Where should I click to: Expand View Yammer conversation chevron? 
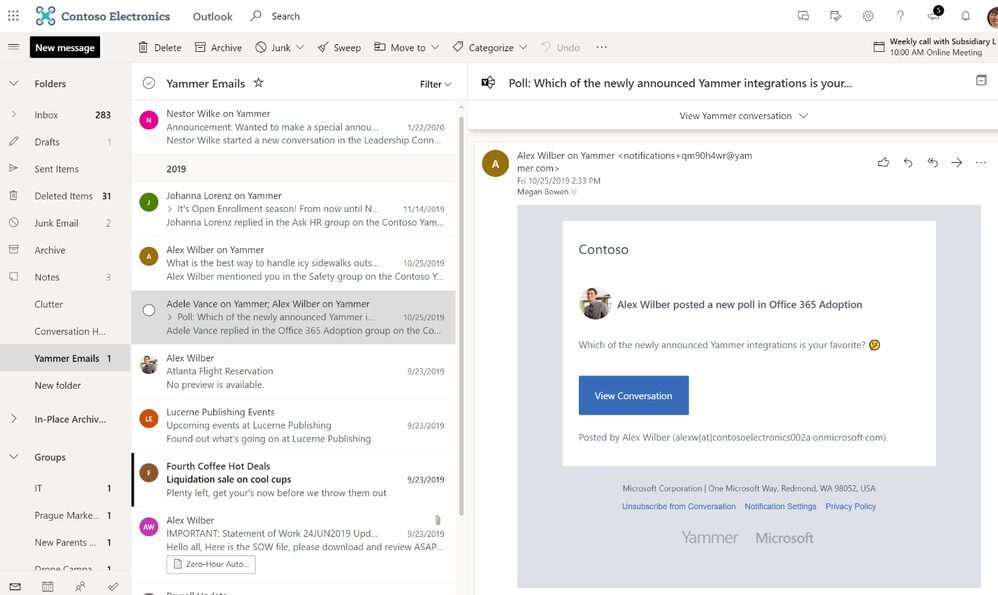coord(803,116)
